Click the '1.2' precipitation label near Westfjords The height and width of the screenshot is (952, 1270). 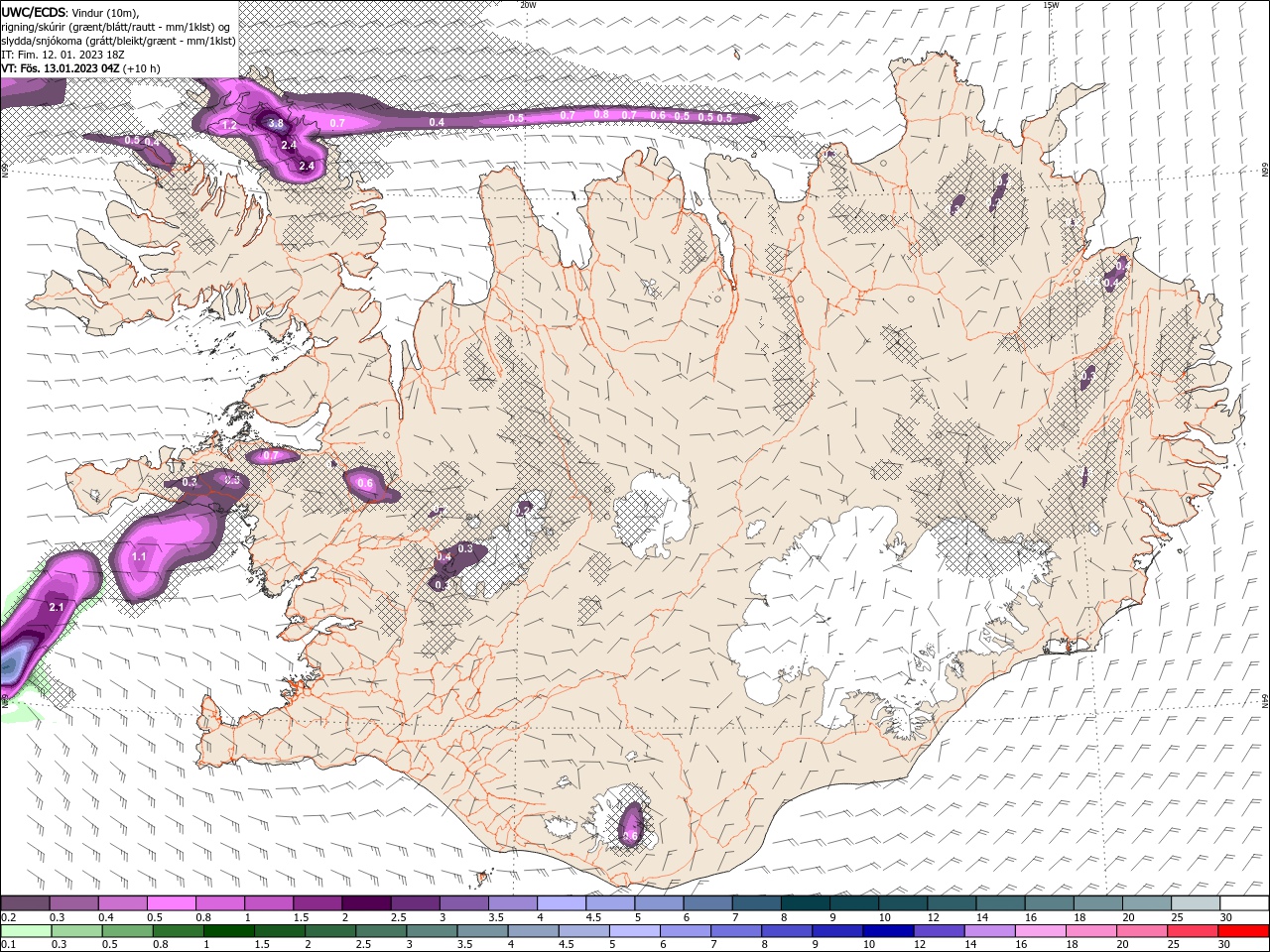tap(229, 126)
